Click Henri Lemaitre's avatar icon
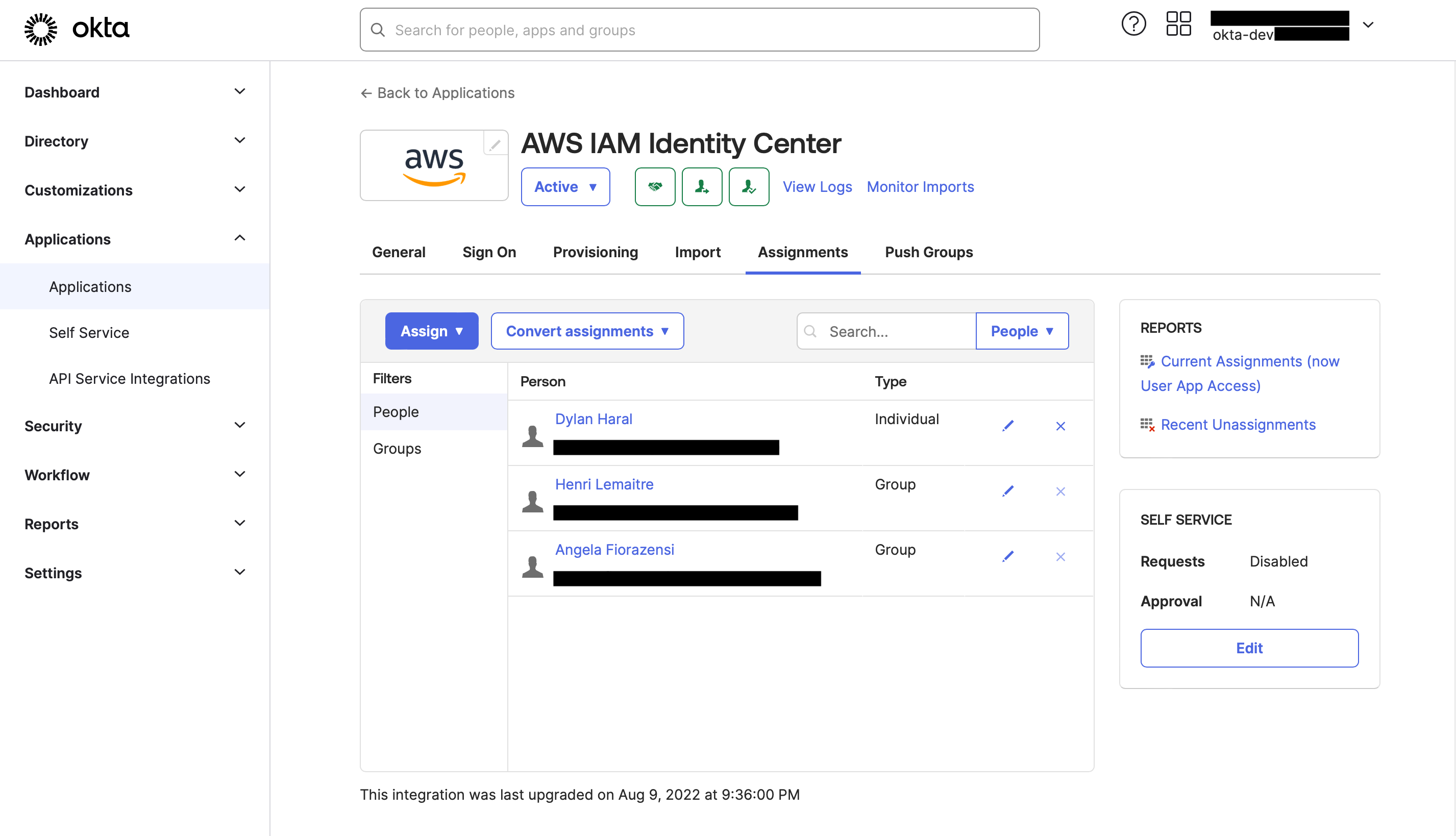The height and width of the screenshot is (836, 1456). click(x=532, y=502)
